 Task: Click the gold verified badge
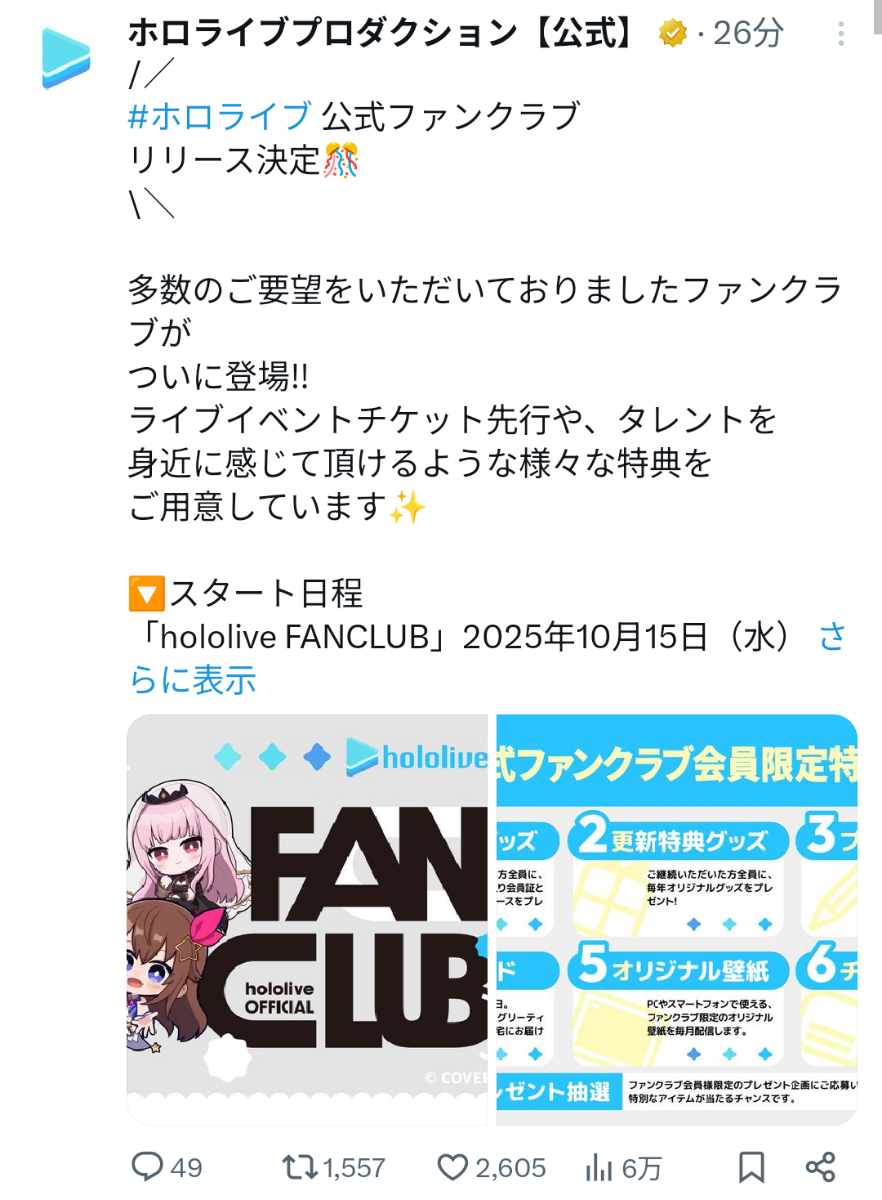click(x=673, y=34)
